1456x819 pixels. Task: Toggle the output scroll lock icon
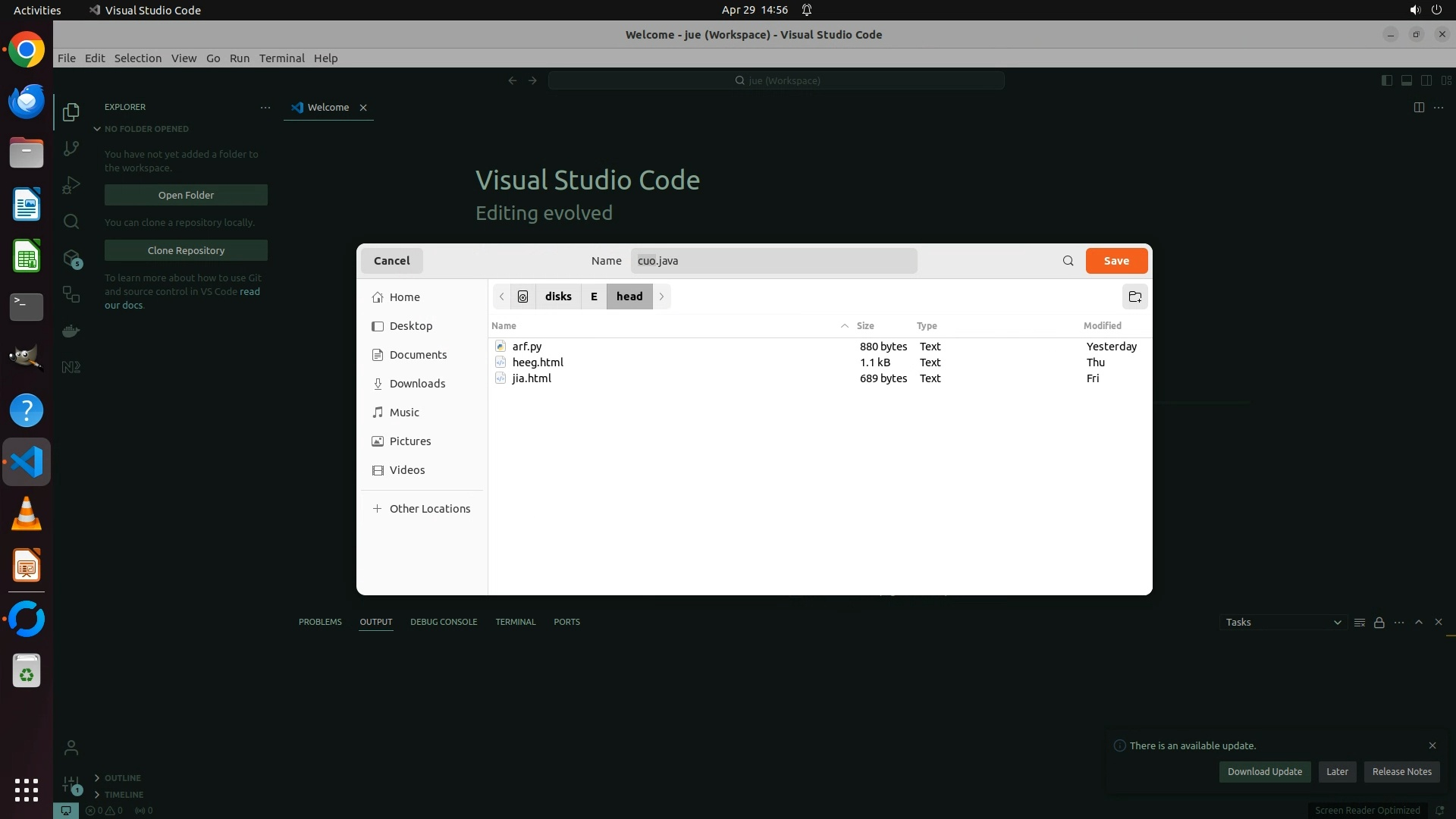[x=1379, y=623]
